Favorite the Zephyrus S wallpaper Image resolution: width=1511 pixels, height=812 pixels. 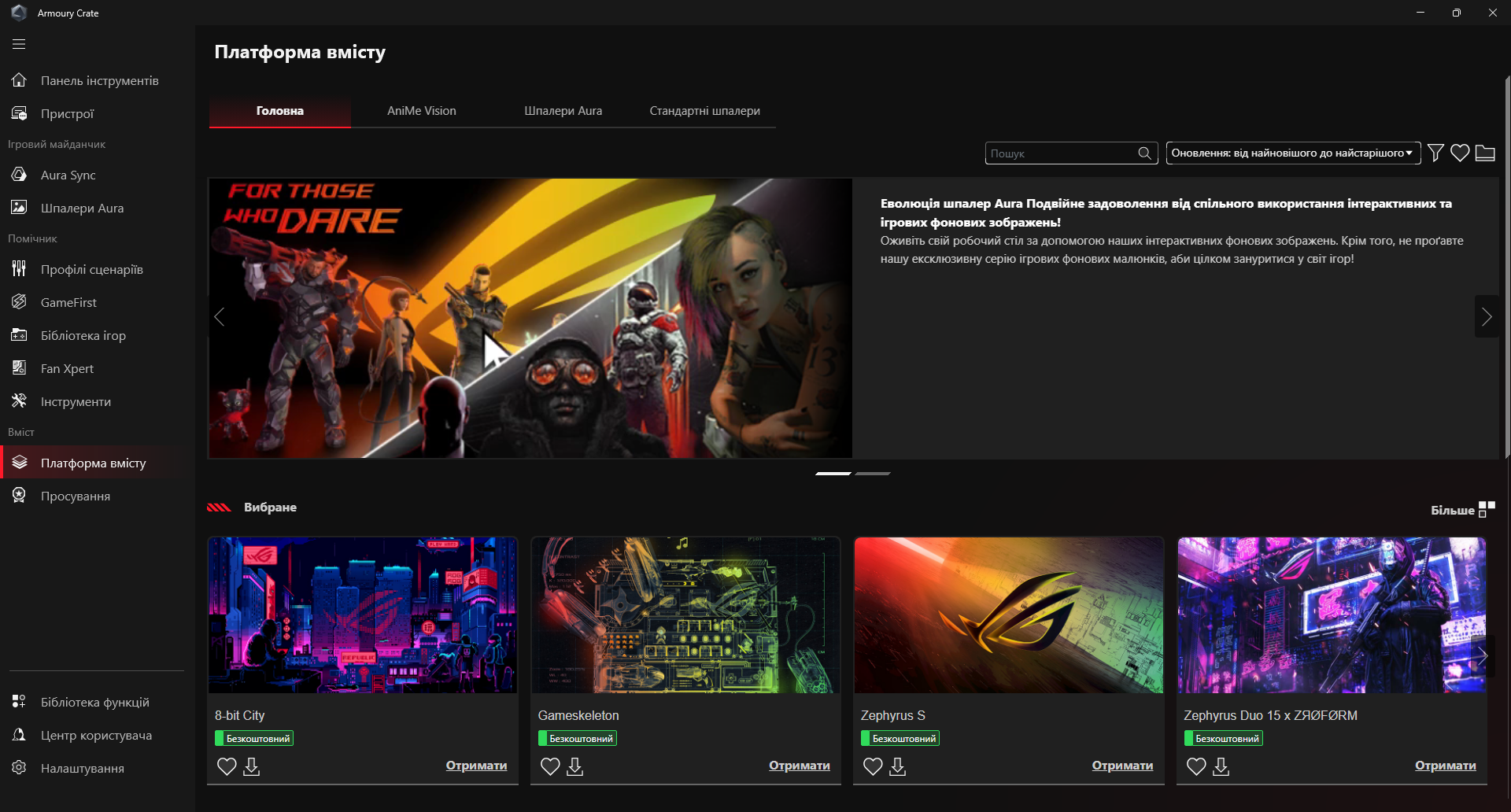tap(873, 766)
